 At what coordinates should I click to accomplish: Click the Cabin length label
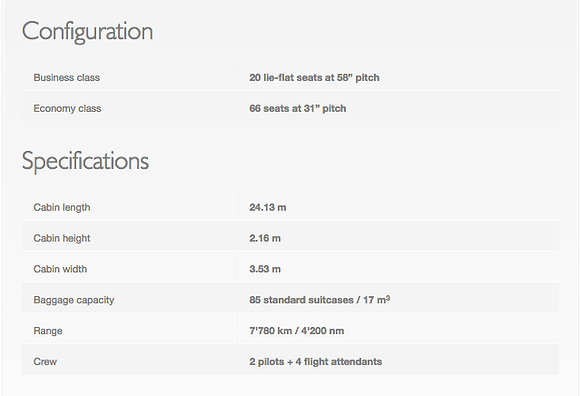tap(62, 207)
